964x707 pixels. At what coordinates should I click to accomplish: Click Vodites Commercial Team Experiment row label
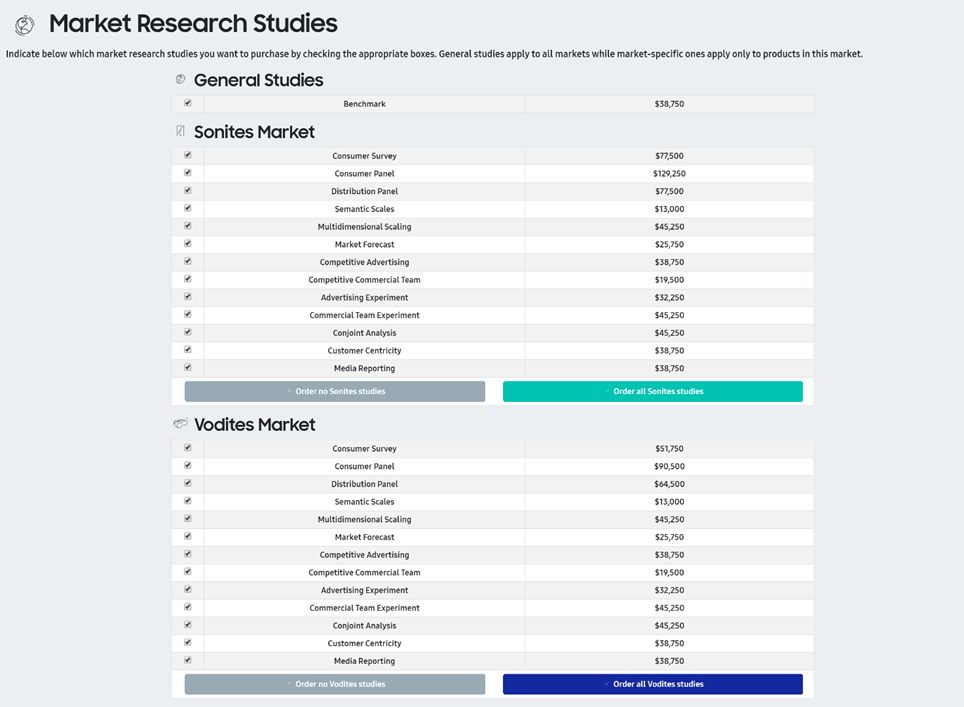[365, 608]
